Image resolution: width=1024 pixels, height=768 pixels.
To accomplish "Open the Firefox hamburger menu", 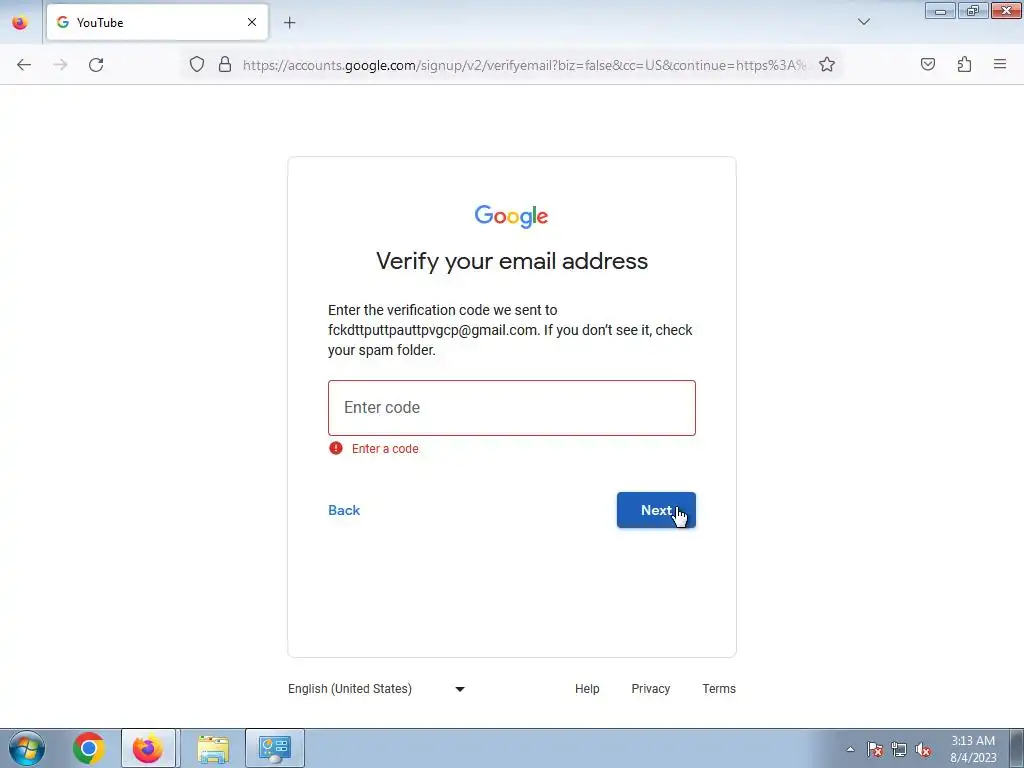I will point(1000,64).
